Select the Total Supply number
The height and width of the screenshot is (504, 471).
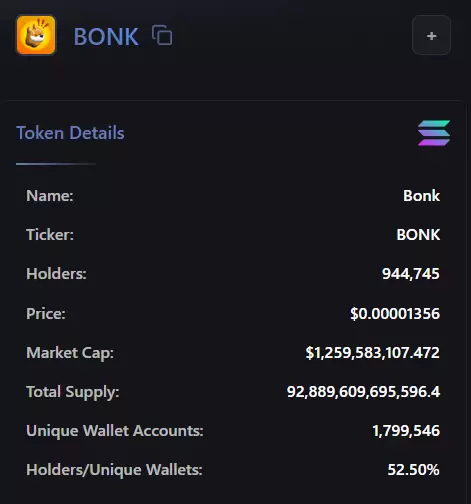363,392
